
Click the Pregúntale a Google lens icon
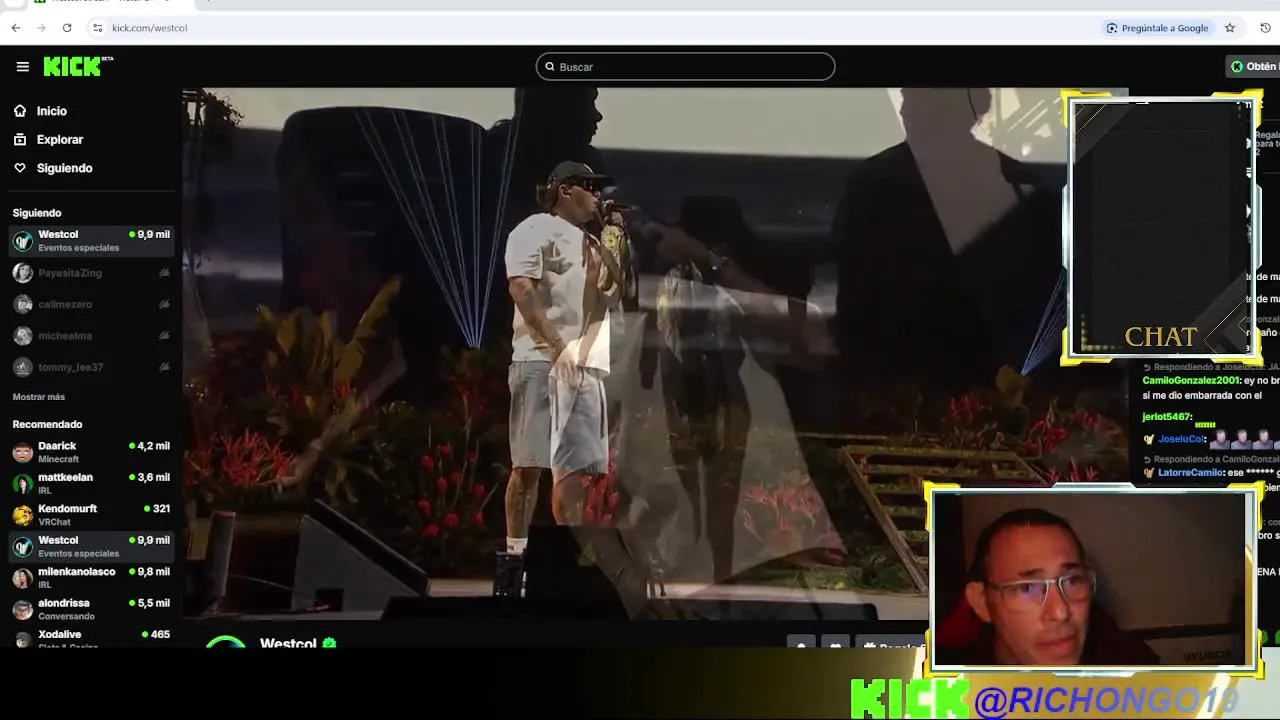1112,28
